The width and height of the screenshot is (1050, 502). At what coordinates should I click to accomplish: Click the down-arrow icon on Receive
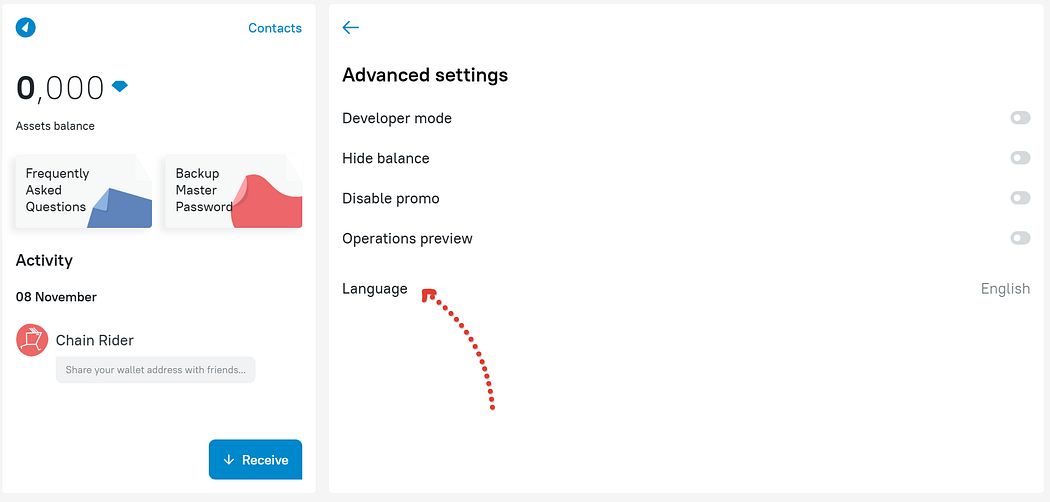(x=228, y=460)
